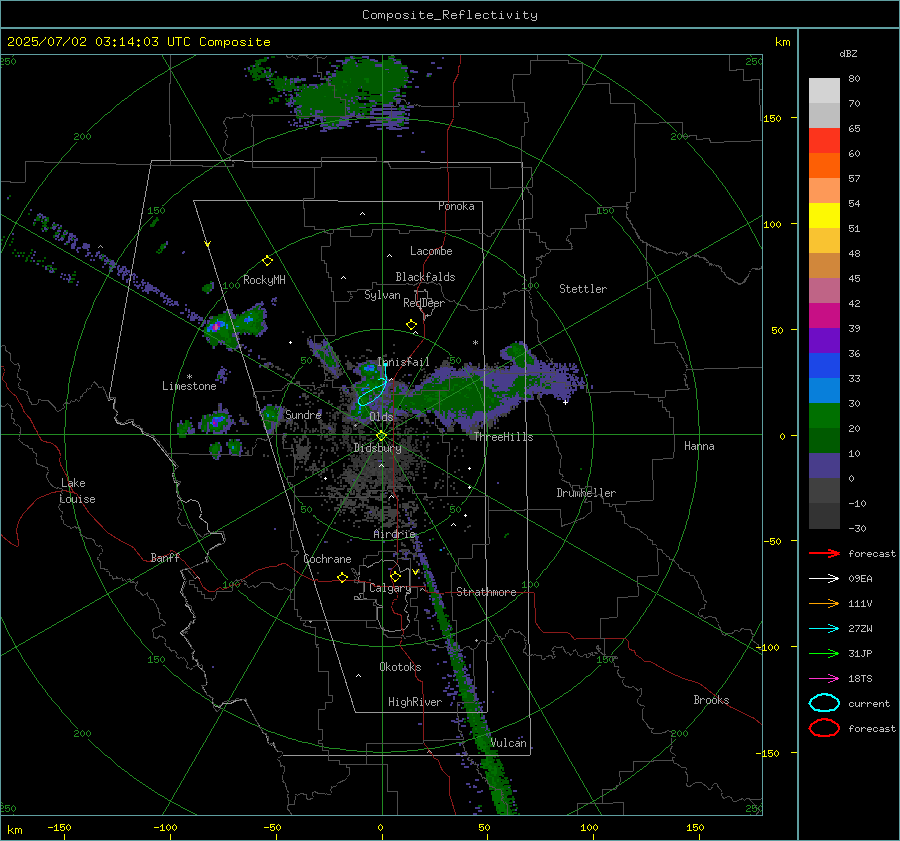
Task: Click the Sylvan label
Action: (382, 295)
